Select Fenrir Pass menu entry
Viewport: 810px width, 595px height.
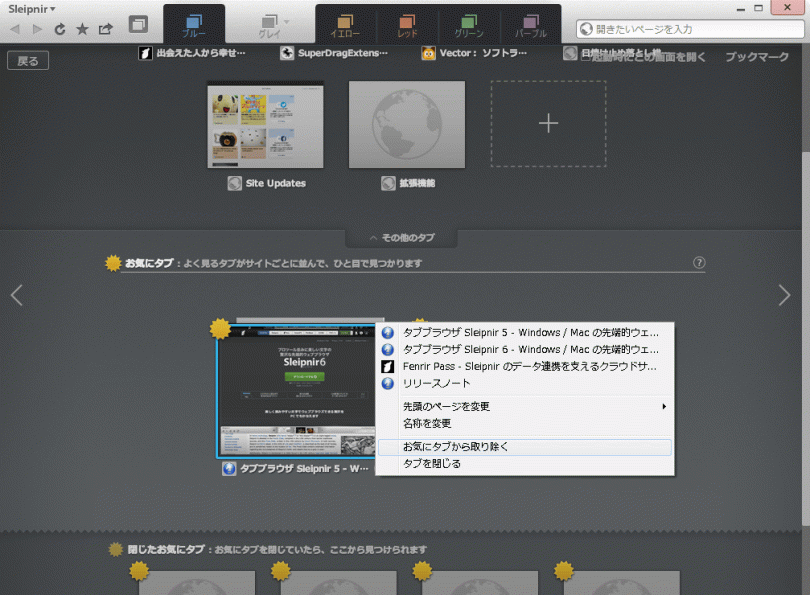coord(525,367)
